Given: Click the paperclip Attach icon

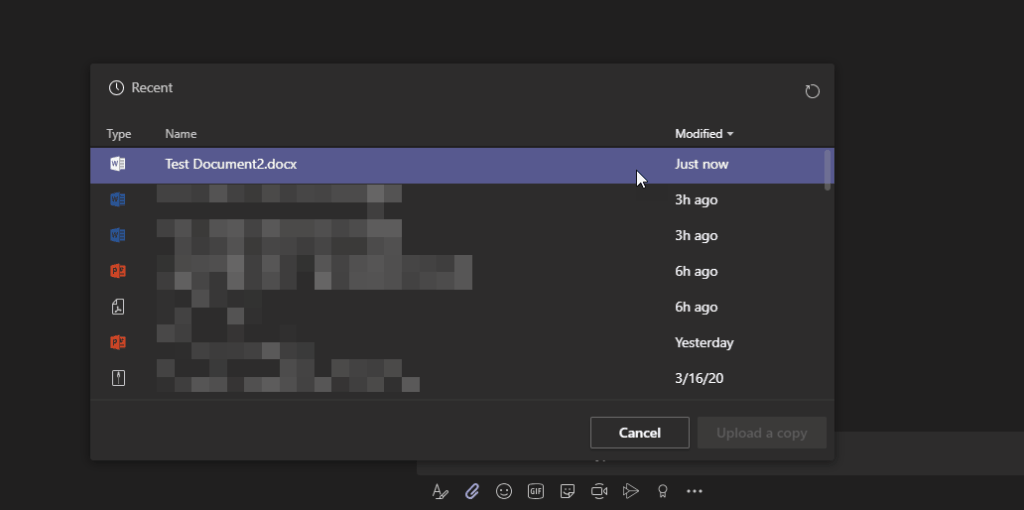Looking at the screenshot, I should pos(472,491).
